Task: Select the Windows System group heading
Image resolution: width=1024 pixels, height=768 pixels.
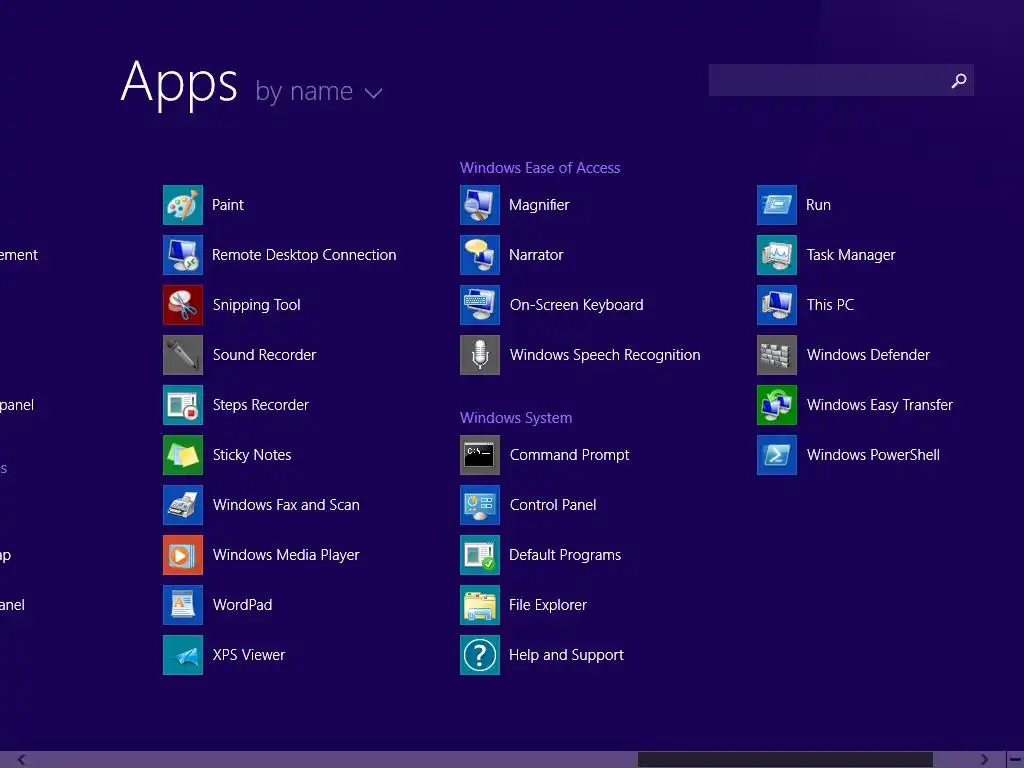Action: [x=516, y=418]
